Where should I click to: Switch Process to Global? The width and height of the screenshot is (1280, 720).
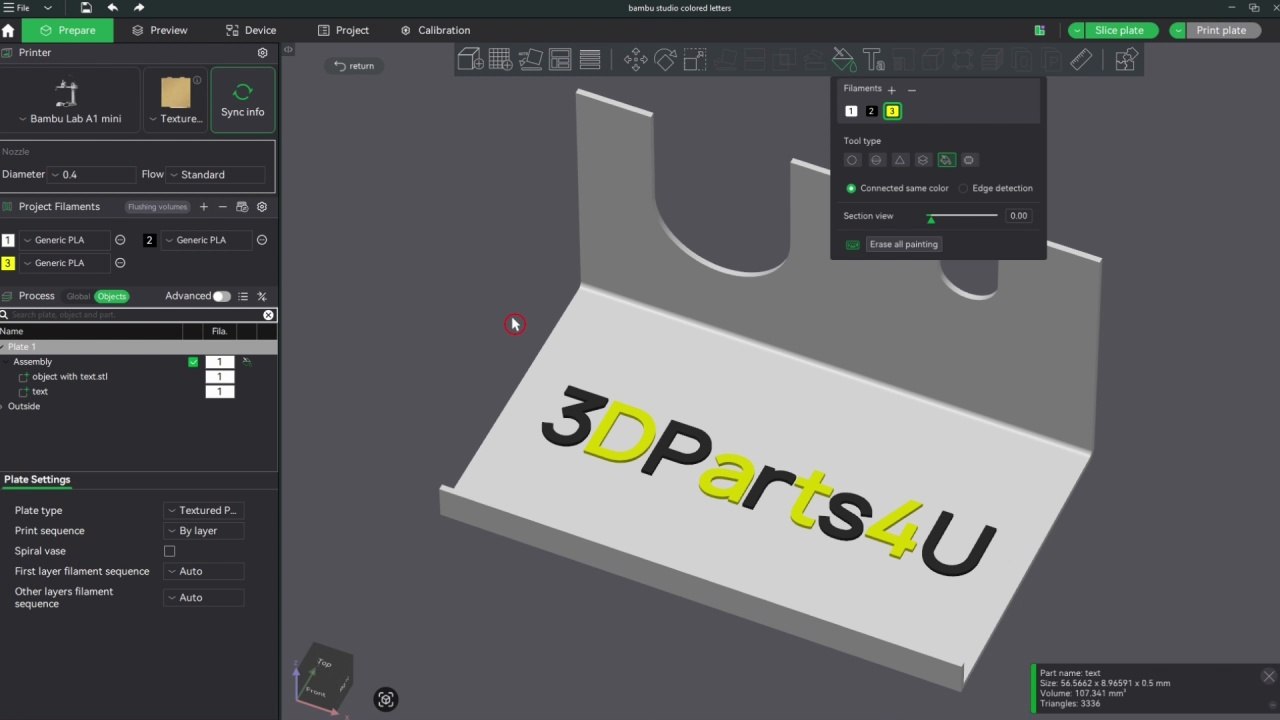coord(78,296)
